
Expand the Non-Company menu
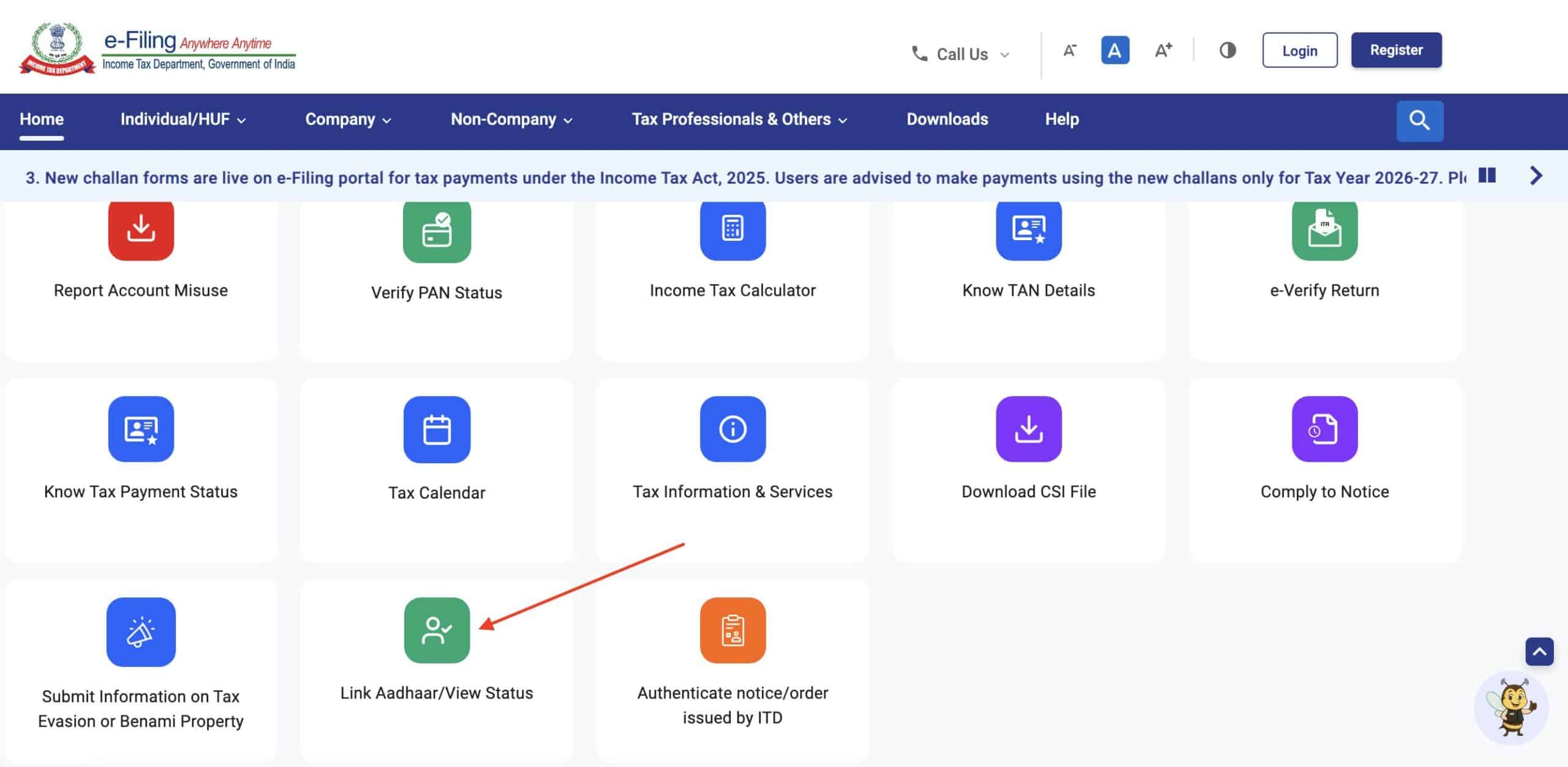tap(511, 119)
